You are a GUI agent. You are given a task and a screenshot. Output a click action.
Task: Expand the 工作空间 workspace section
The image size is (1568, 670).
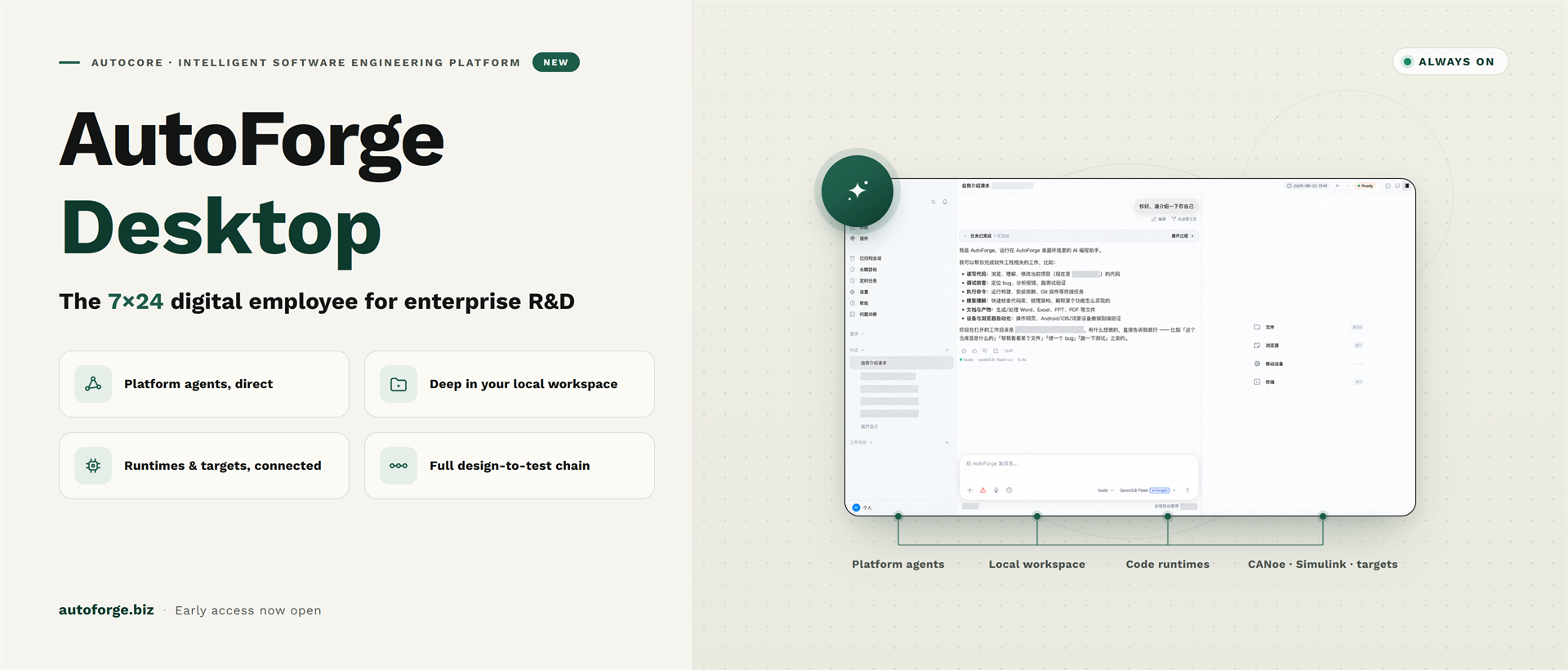861,442
